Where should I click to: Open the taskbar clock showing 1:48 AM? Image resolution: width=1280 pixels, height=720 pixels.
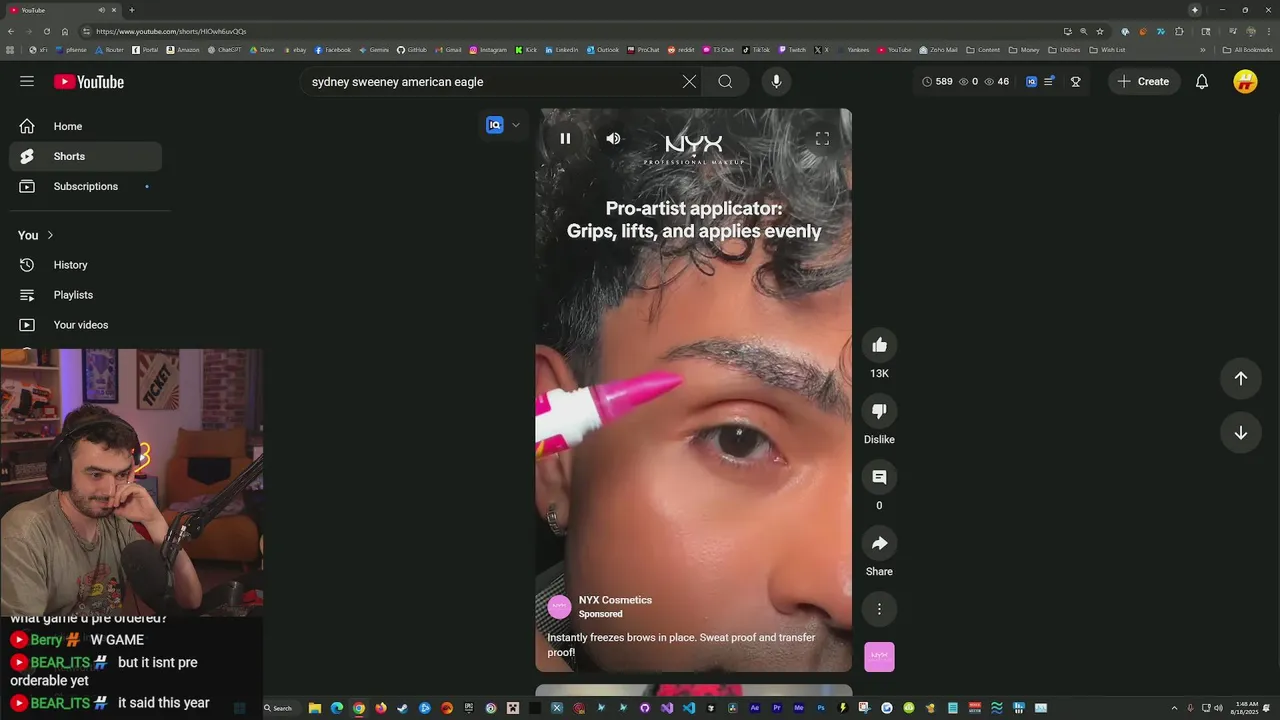1246,708
